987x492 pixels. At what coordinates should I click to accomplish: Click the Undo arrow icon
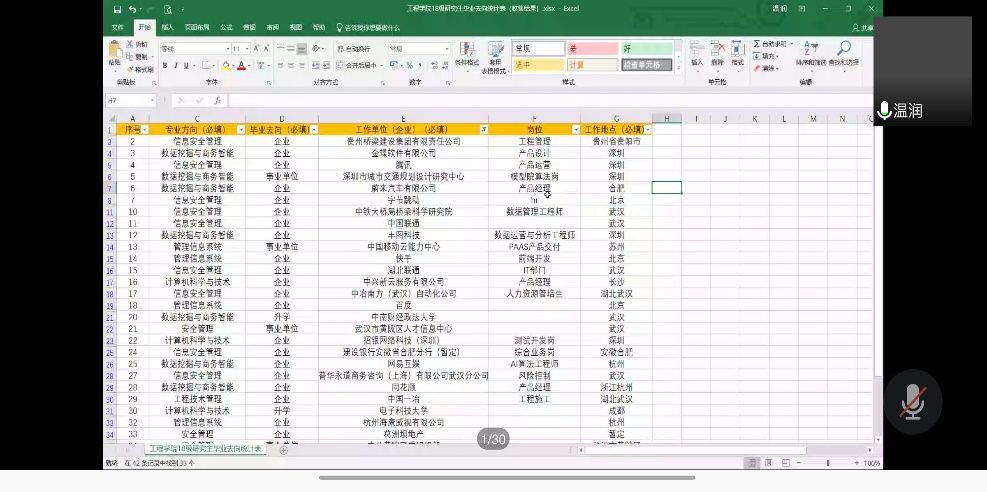(x=131, y=9)
